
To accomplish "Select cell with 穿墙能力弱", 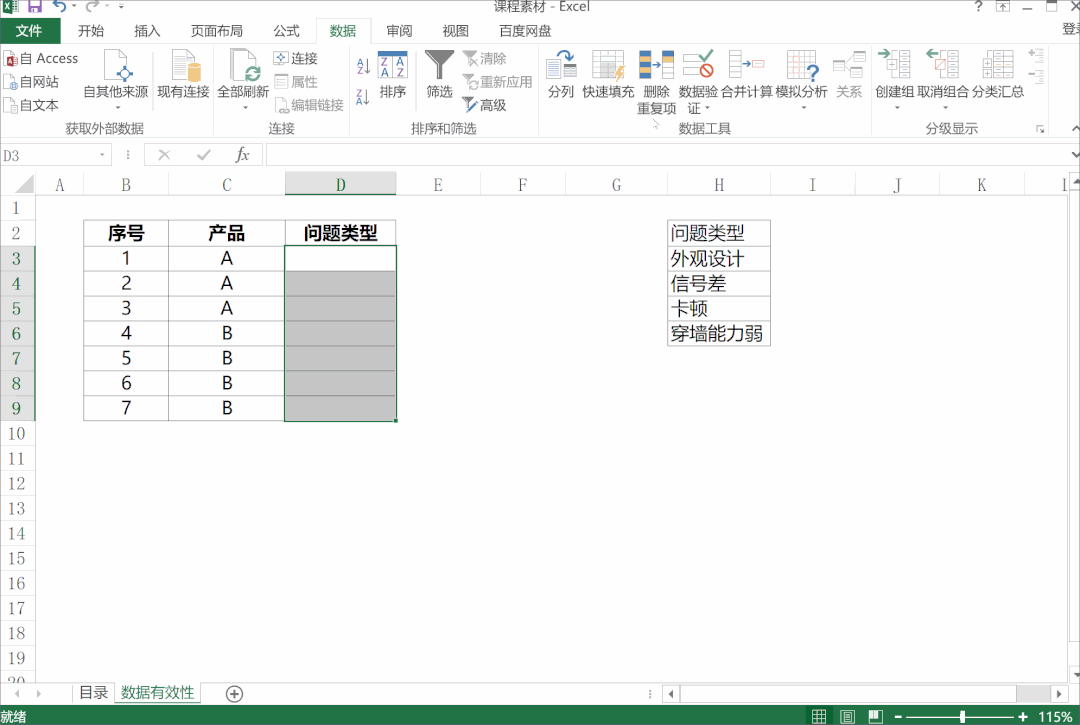I will click(718, 334).
